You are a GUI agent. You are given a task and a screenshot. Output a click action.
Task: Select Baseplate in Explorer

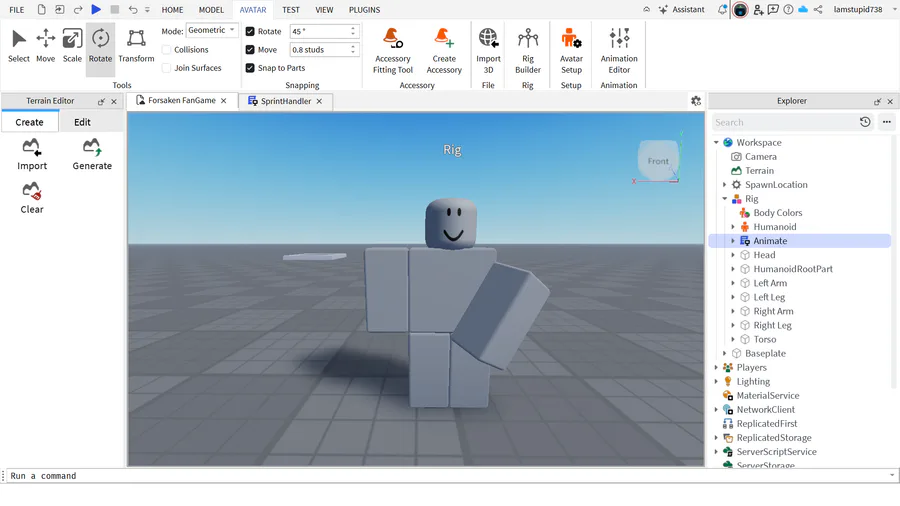click(765, 353)
